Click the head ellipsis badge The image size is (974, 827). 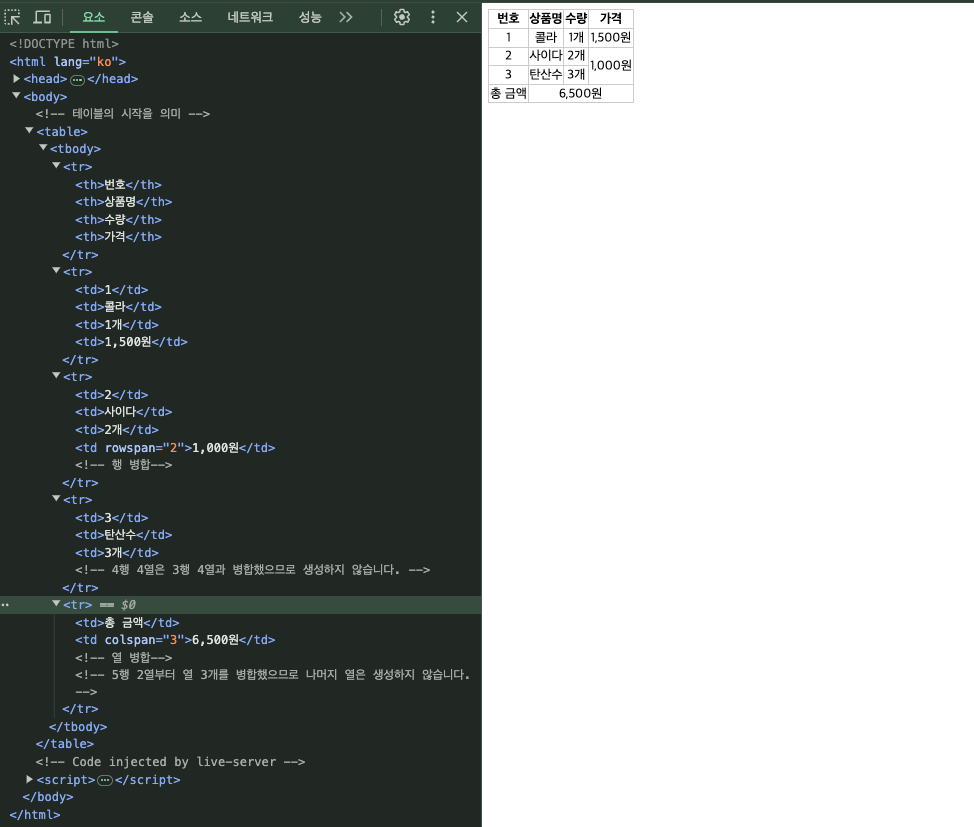[x=77, y=80]
